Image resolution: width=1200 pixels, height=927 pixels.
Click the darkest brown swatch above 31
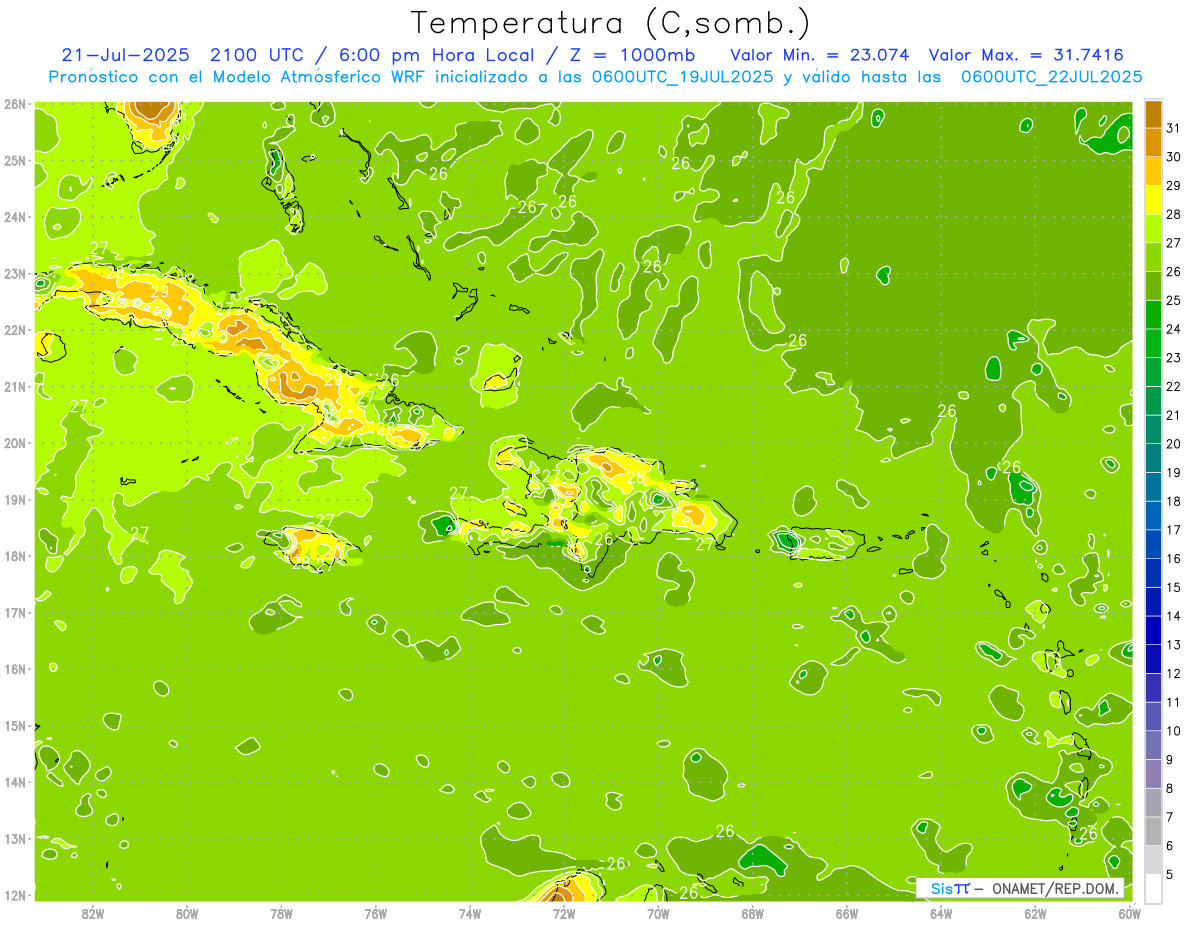pyautogui.click(x=1153, y=114)
